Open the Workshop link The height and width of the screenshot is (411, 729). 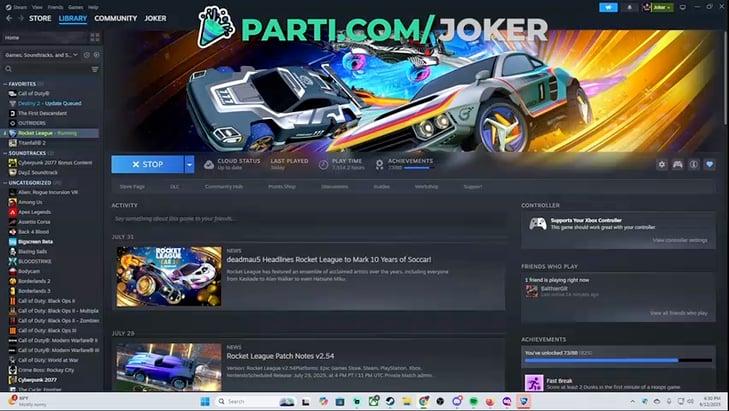point(426,186)
